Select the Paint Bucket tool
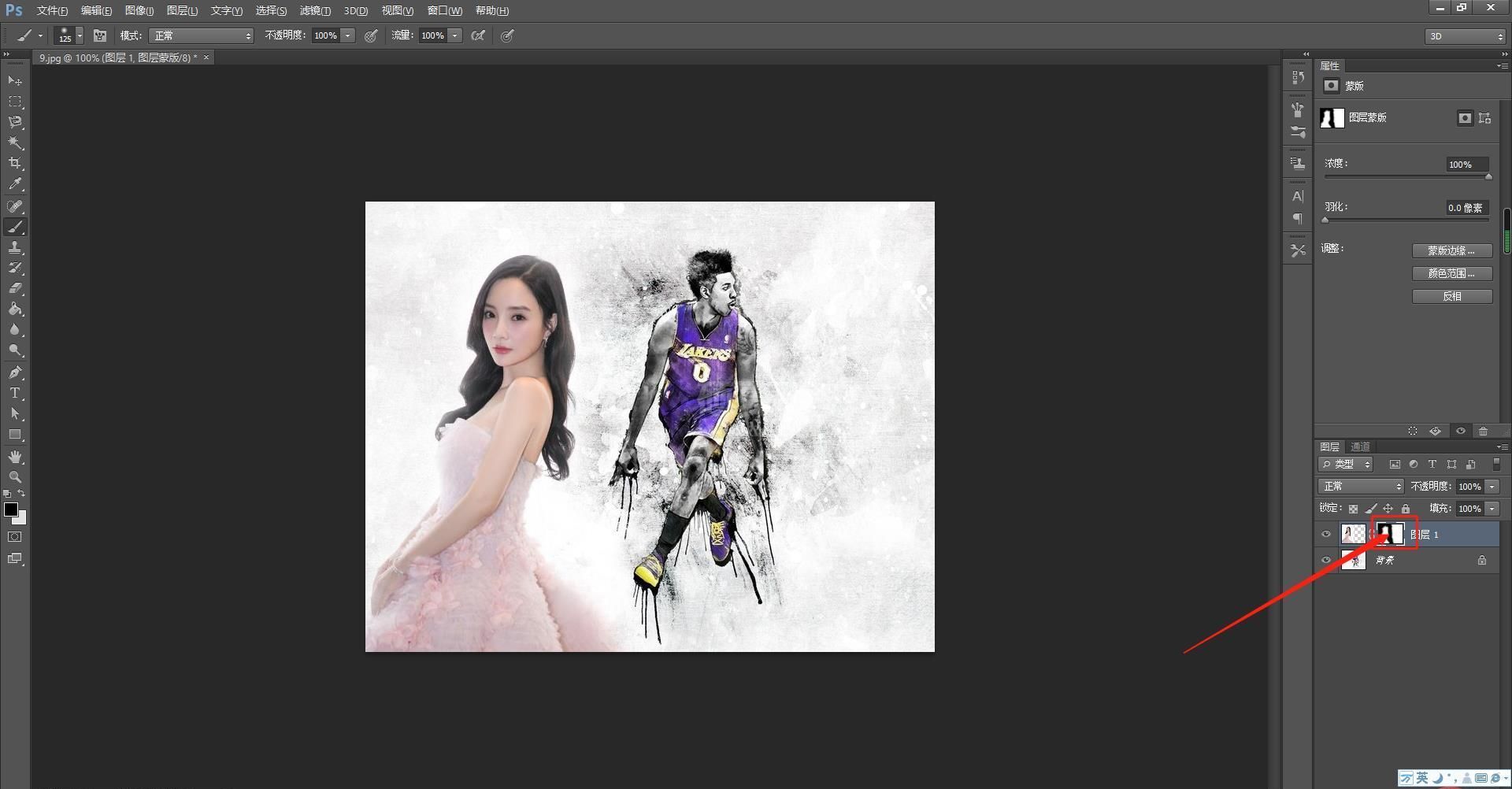 15,309
